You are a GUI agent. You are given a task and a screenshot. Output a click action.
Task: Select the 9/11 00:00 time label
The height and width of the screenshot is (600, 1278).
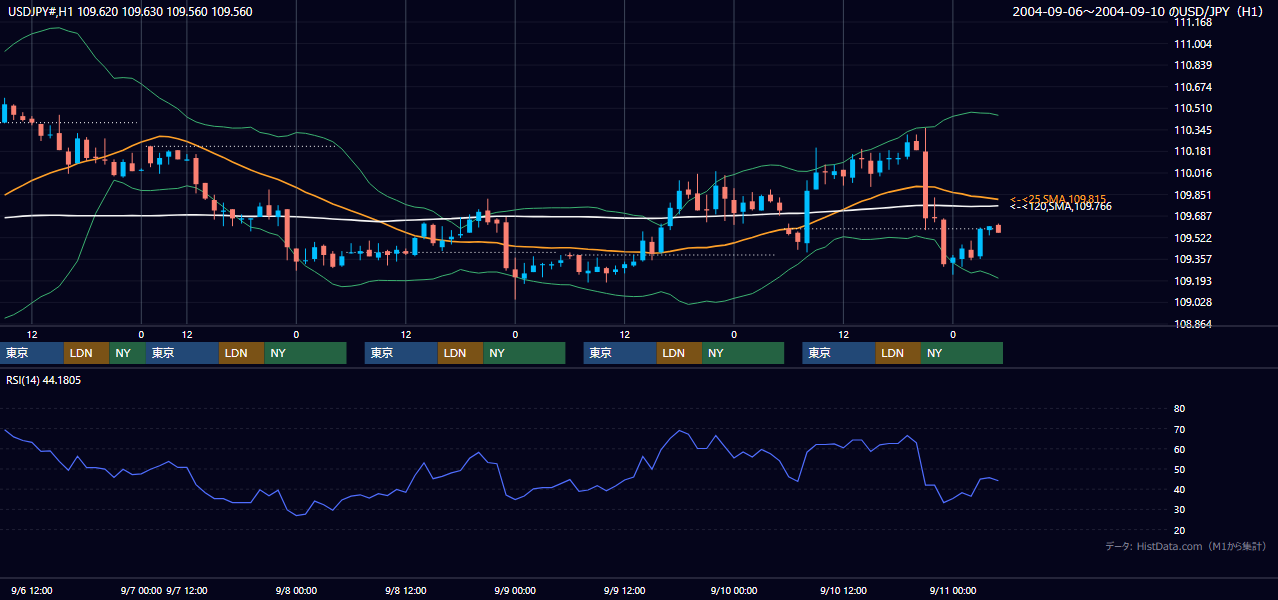click(953, 591)
